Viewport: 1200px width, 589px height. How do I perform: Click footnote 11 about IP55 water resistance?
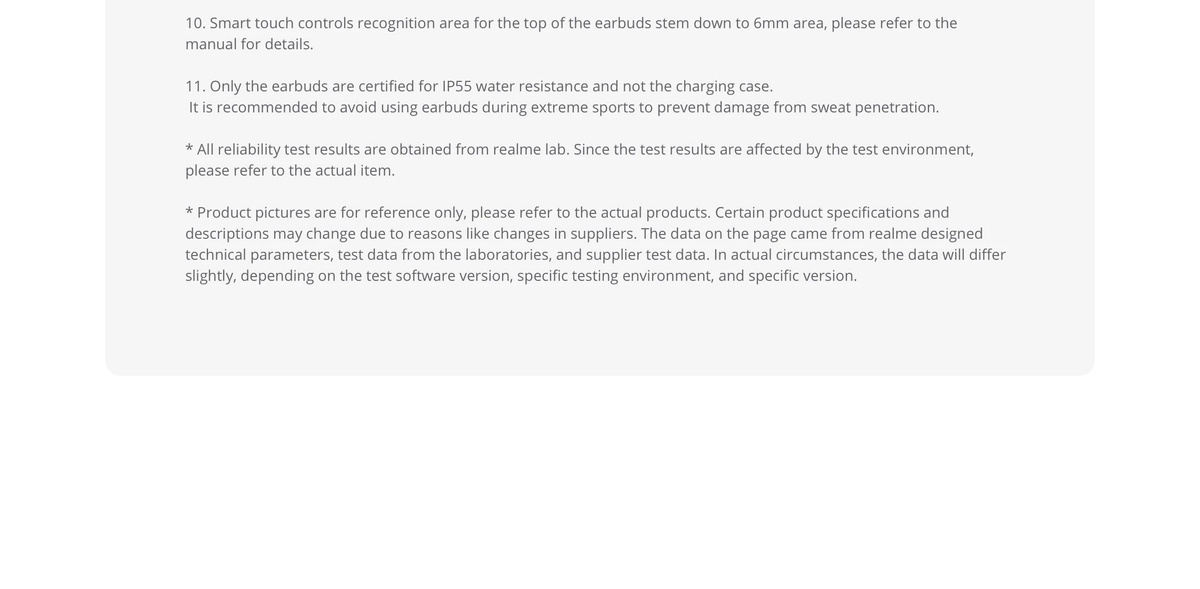(x=562, y=96)
